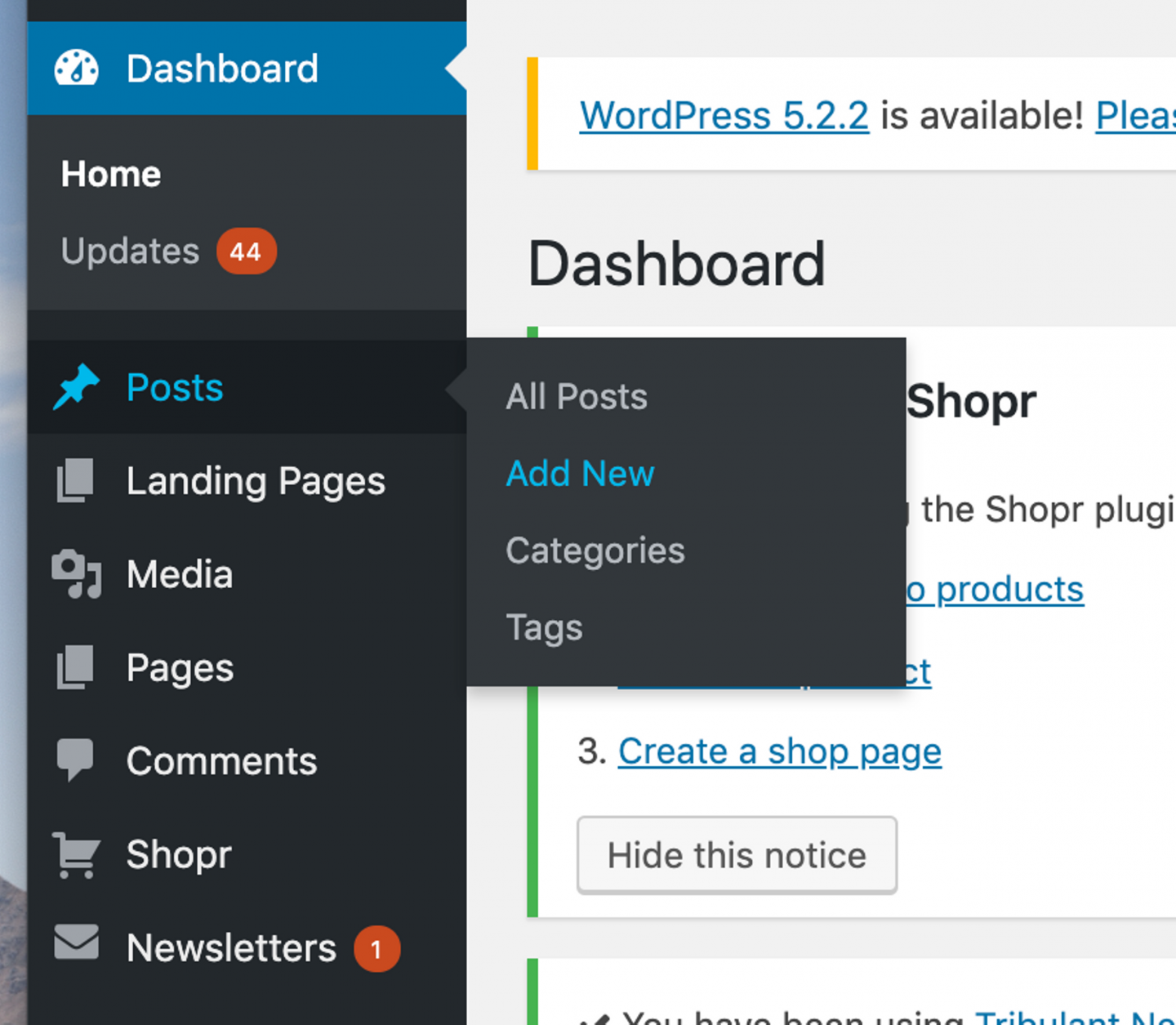
Task: Click the Landing Pages icon
Action: [75, 480]
